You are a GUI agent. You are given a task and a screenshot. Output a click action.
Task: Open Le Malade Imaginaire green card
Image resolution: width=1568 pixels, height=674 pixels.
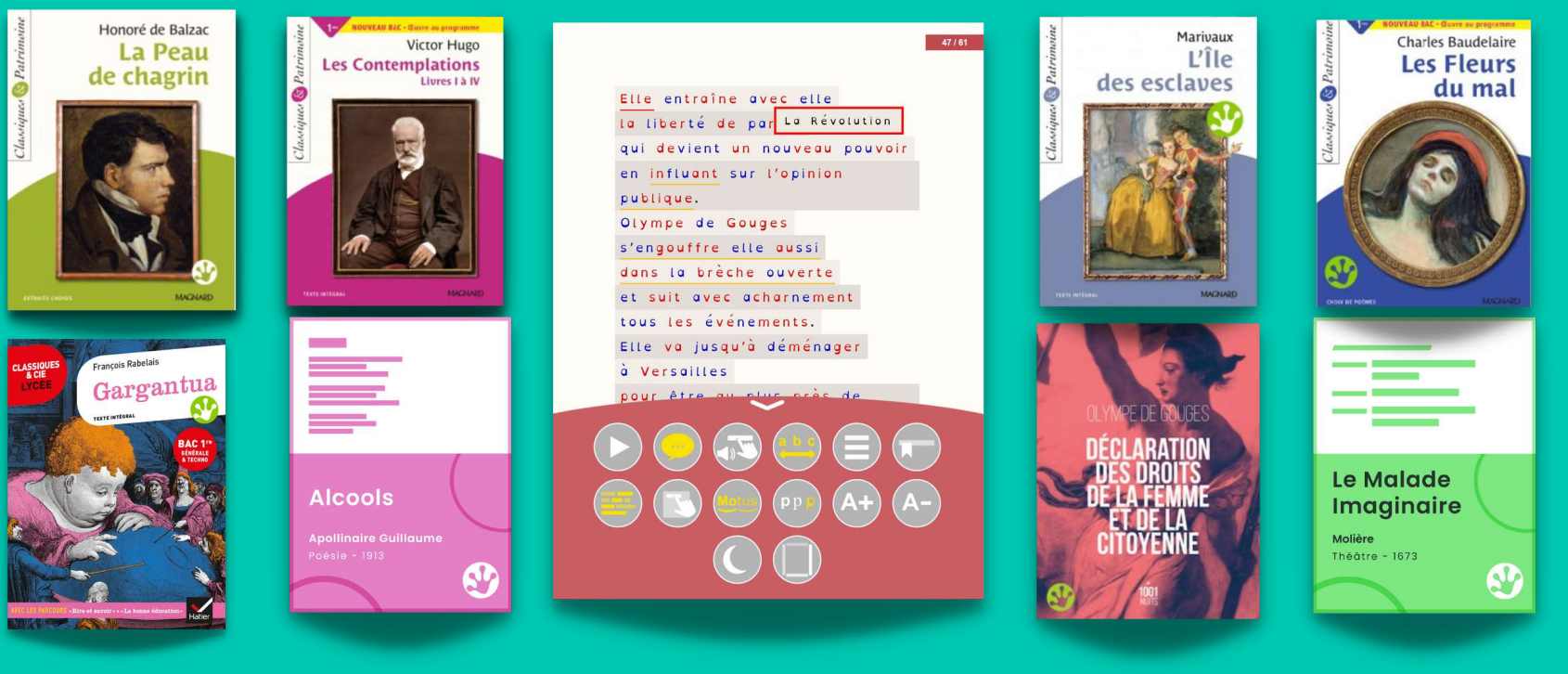[1424, 465]
